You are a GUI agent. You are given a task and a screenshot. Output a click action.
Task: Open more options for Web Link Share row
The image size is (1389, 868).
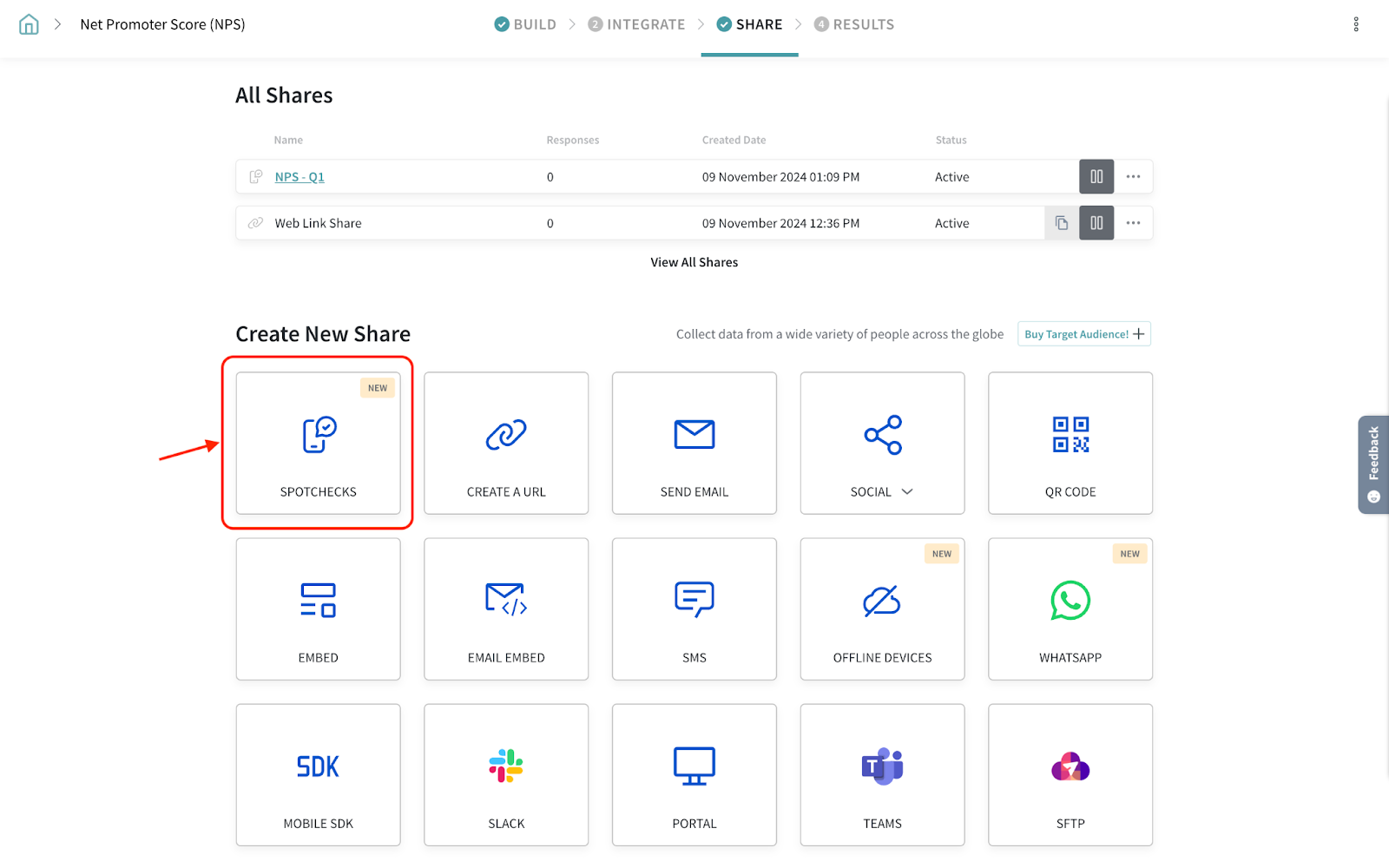point(1133,223)
